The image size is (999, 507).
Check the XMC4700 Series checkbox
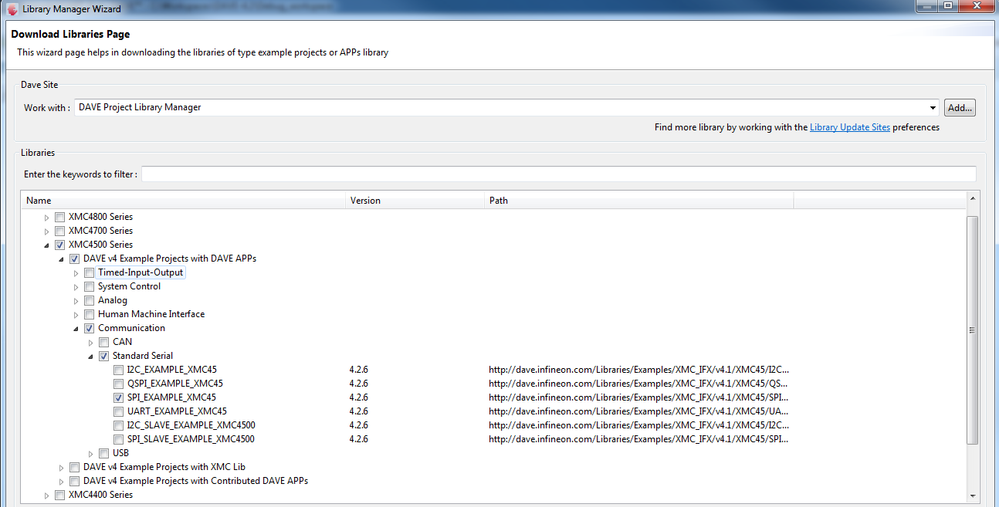(60, 231)
